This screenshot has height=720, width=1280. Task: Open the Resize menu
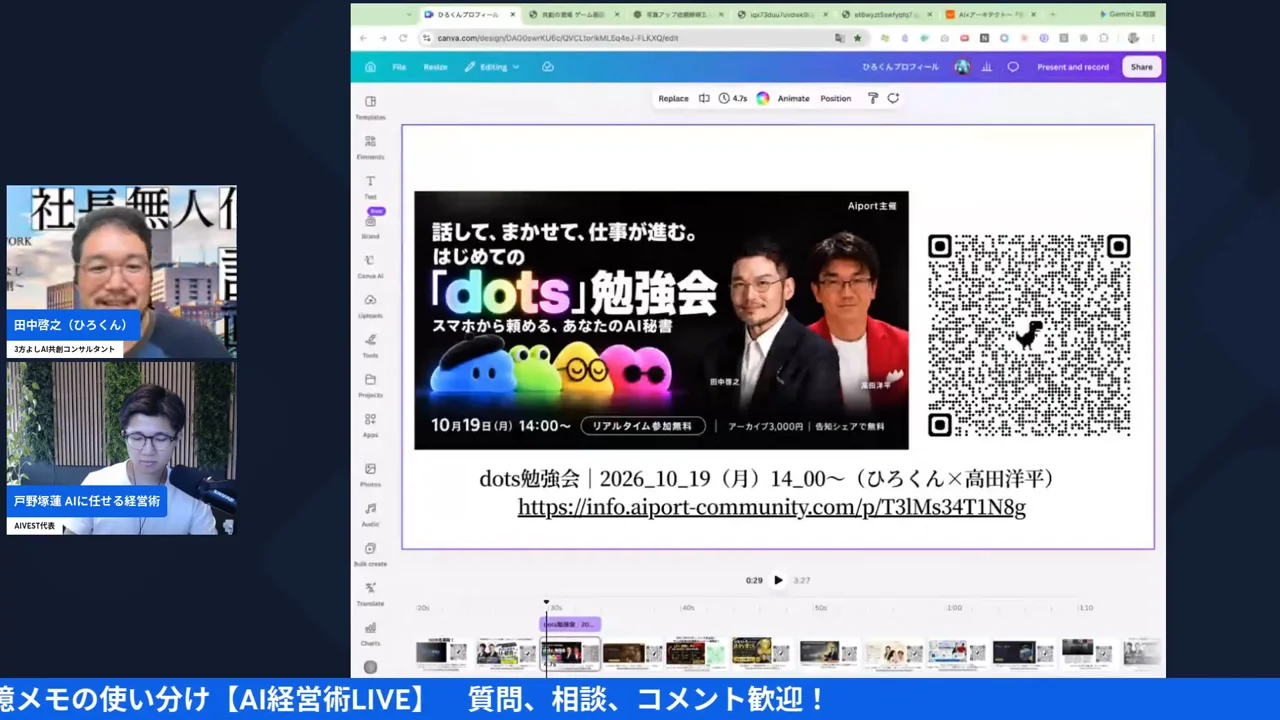tap(435, 67)
